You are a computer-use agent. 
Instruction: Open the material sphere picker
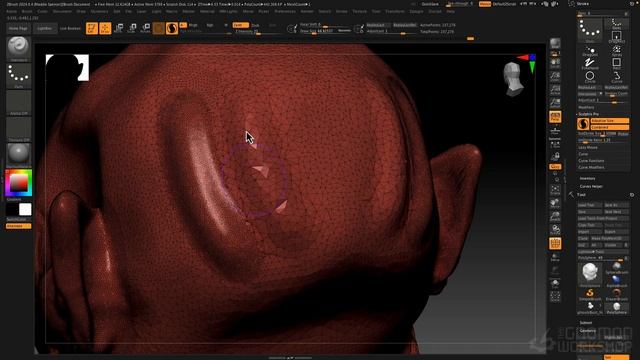pyautogui.click(x=18, y=155)
